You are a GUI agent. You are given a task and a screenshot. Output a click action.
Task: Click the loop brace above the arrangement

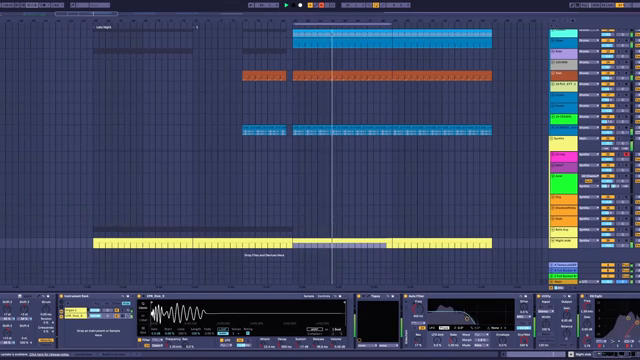pos(342,24)
